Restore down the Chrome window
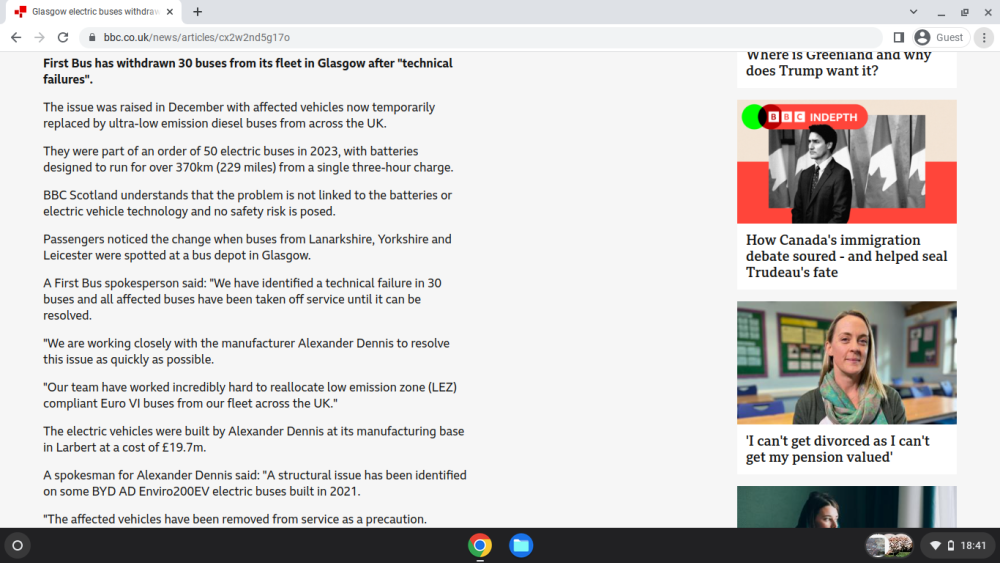The height and width of the screenshot is (563, 1000). (x=965, y=12)
